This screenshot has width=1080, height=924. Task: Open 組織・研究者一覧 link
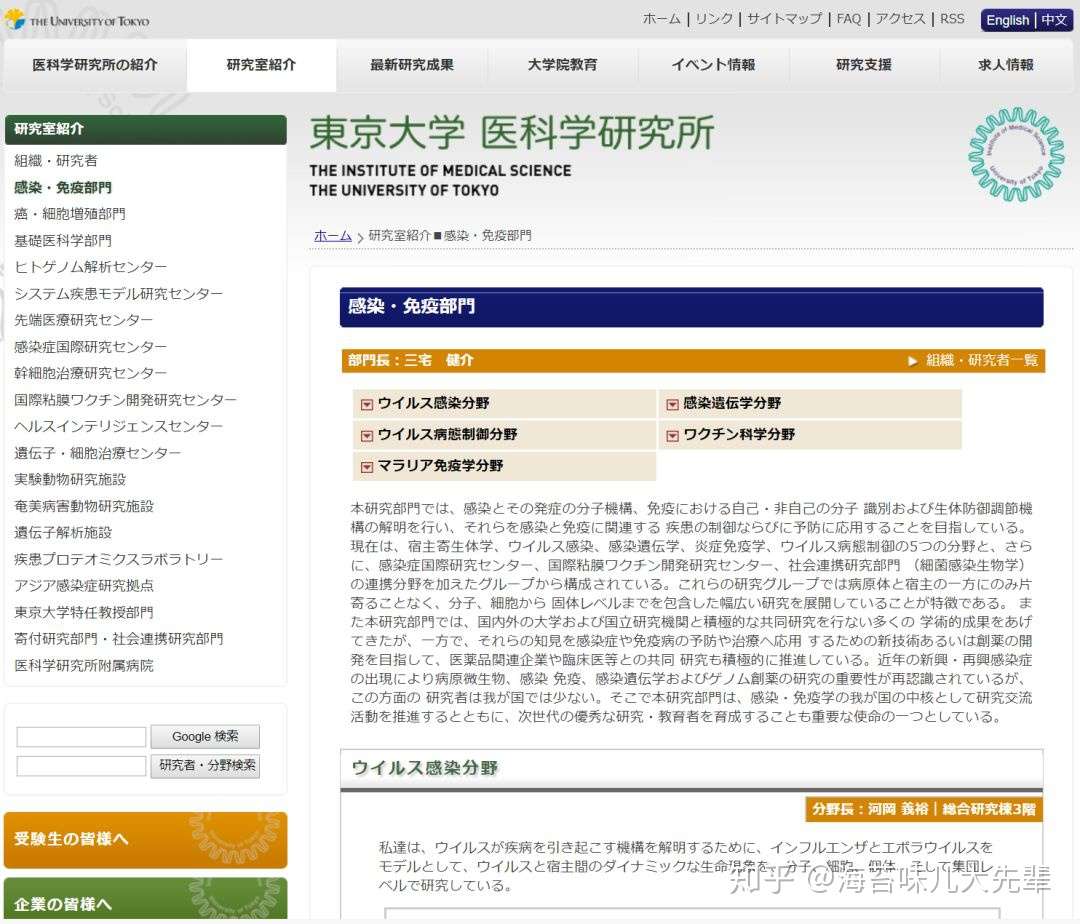[982, 360]
